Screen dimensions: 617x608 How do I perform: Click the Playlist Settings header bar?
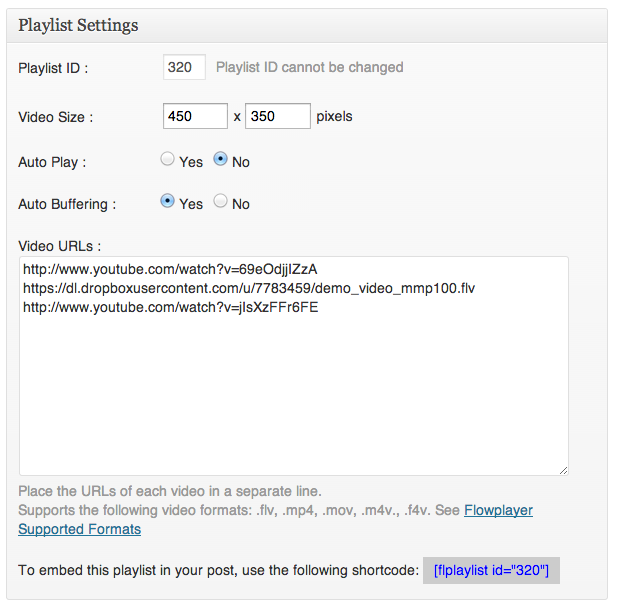pyautogui.click(x=307, y=26)
